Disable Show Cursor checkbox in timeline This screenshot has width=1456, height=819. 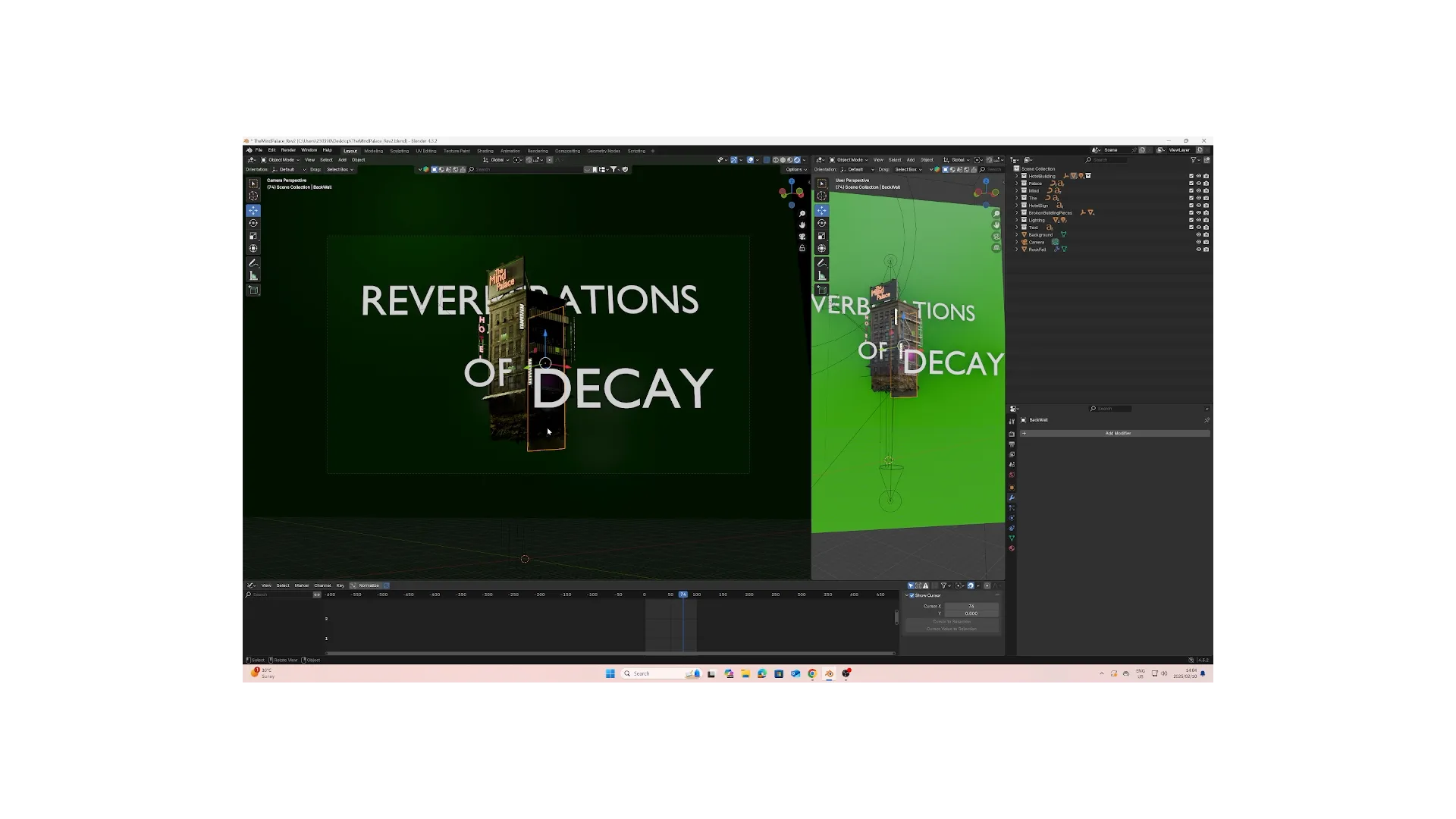(912, 595)
